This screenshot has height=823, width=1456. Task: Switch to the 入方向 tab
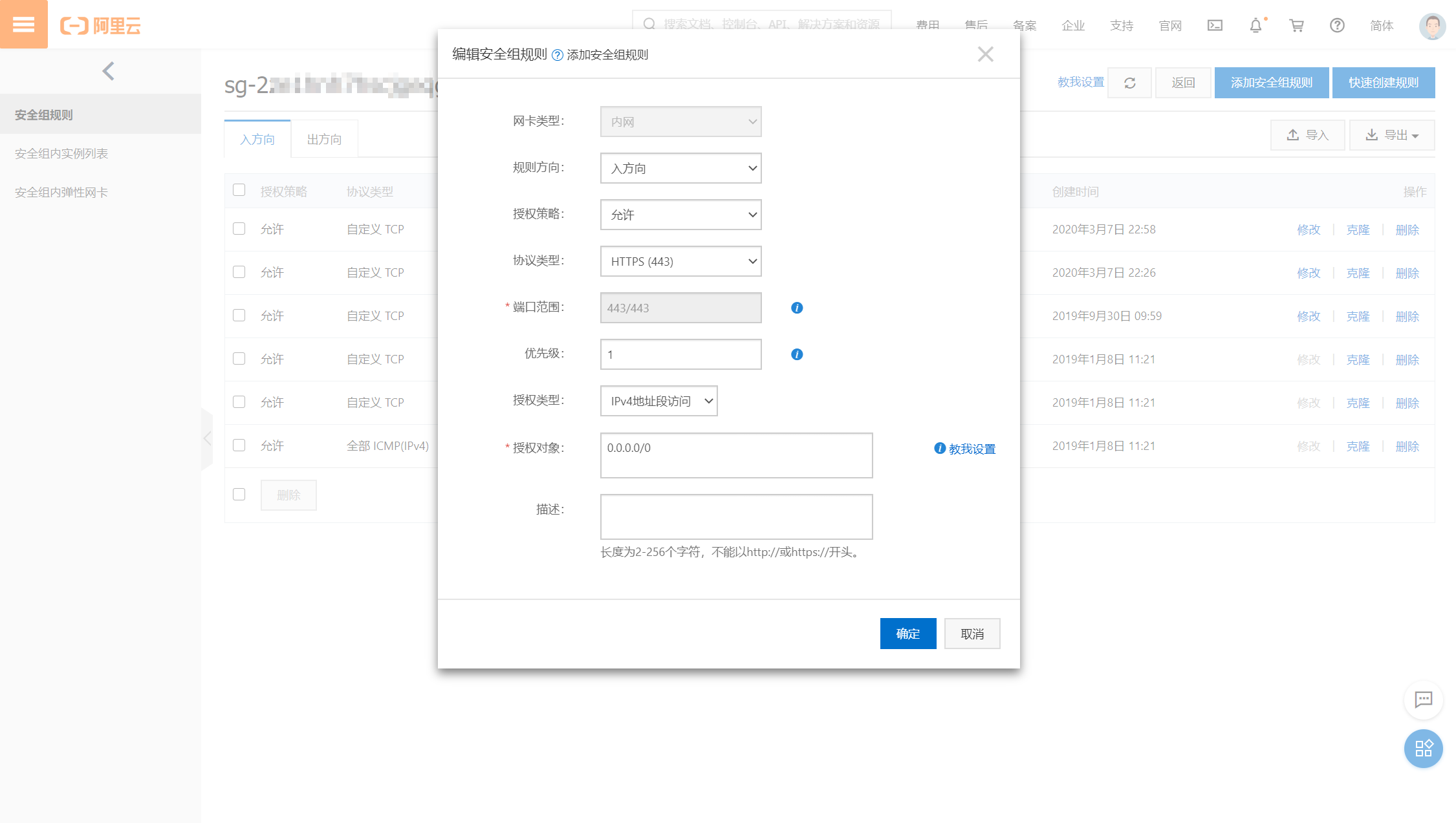pyautogui.click(x=257, y=139)
